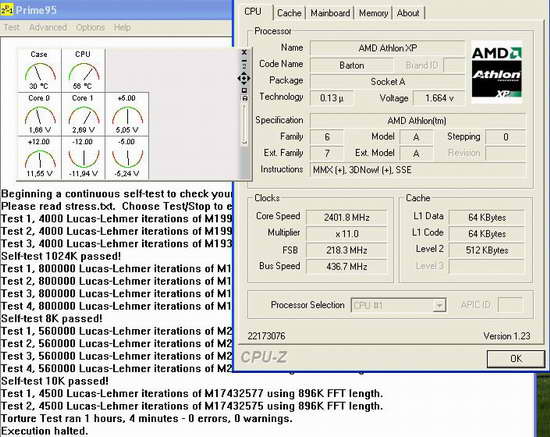
Task: Click the CPU temperature gauge
Action: tap(83, 70)
